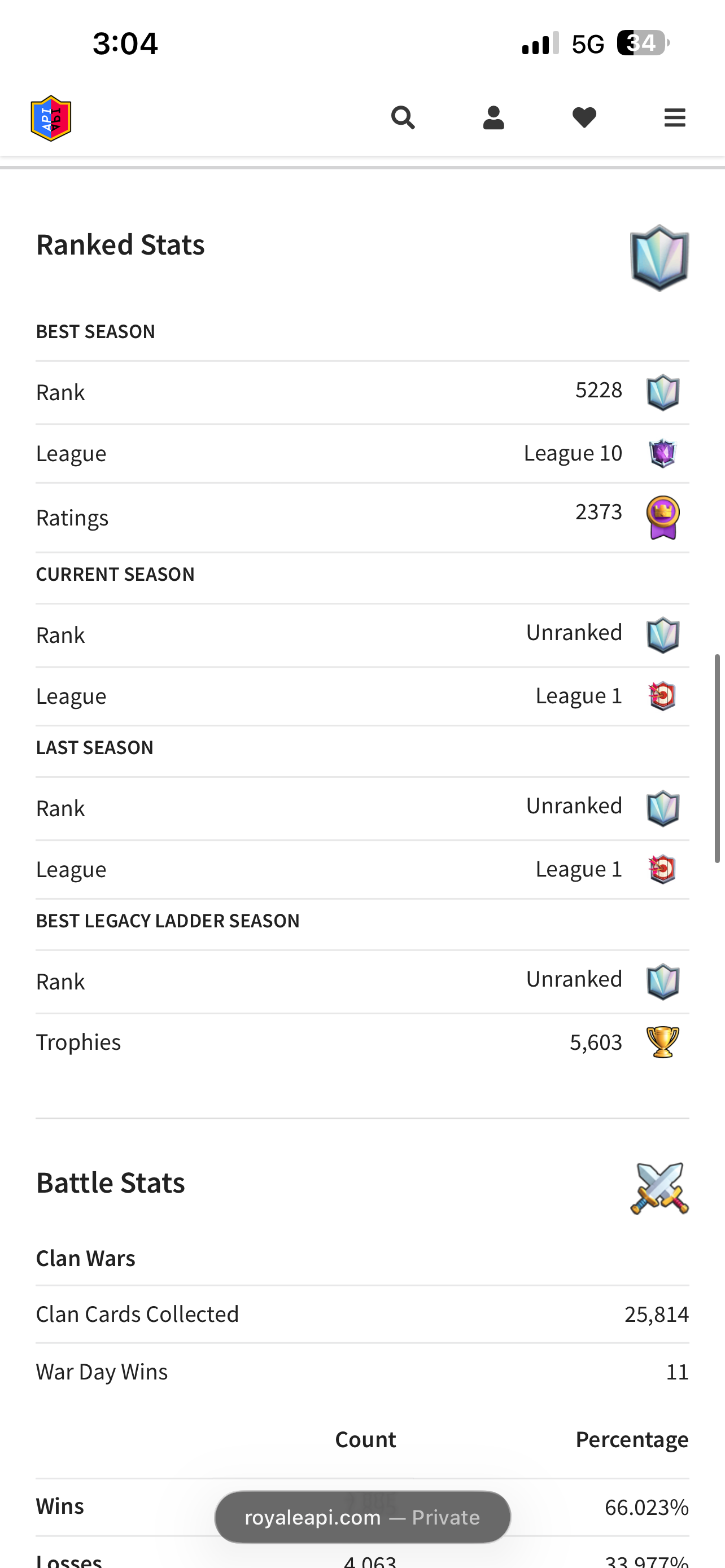Click the League 10 purple badge icon
725x1568 pixels.
coord(662,453)
